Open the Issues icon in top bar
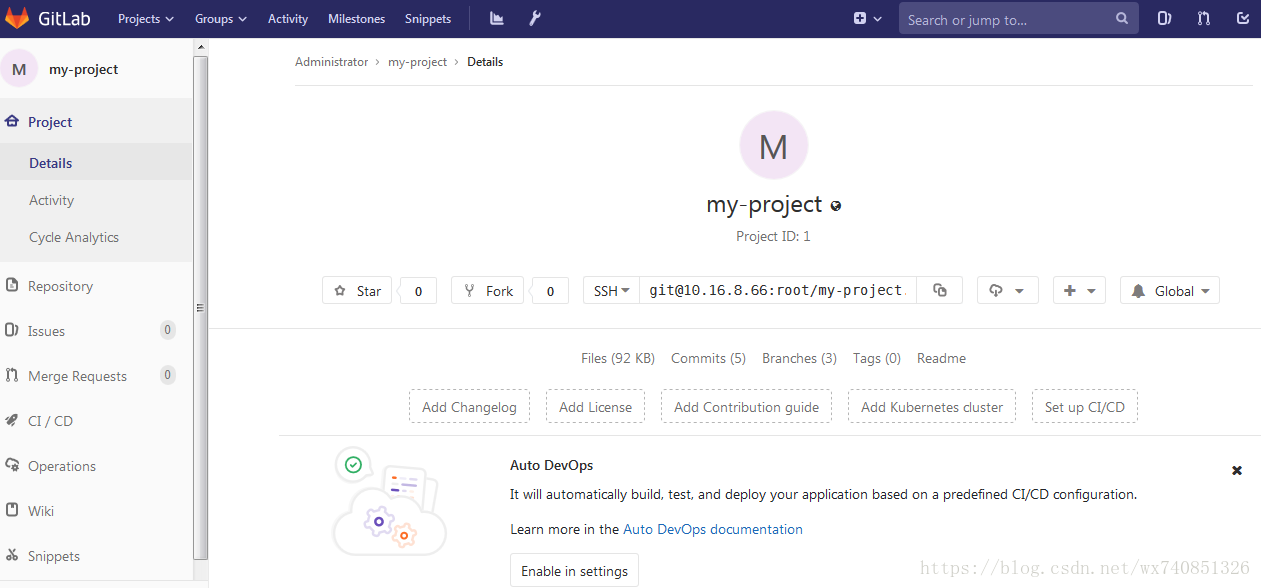The width and height of the screenshot is (1261, 588). click(1164, 19)
